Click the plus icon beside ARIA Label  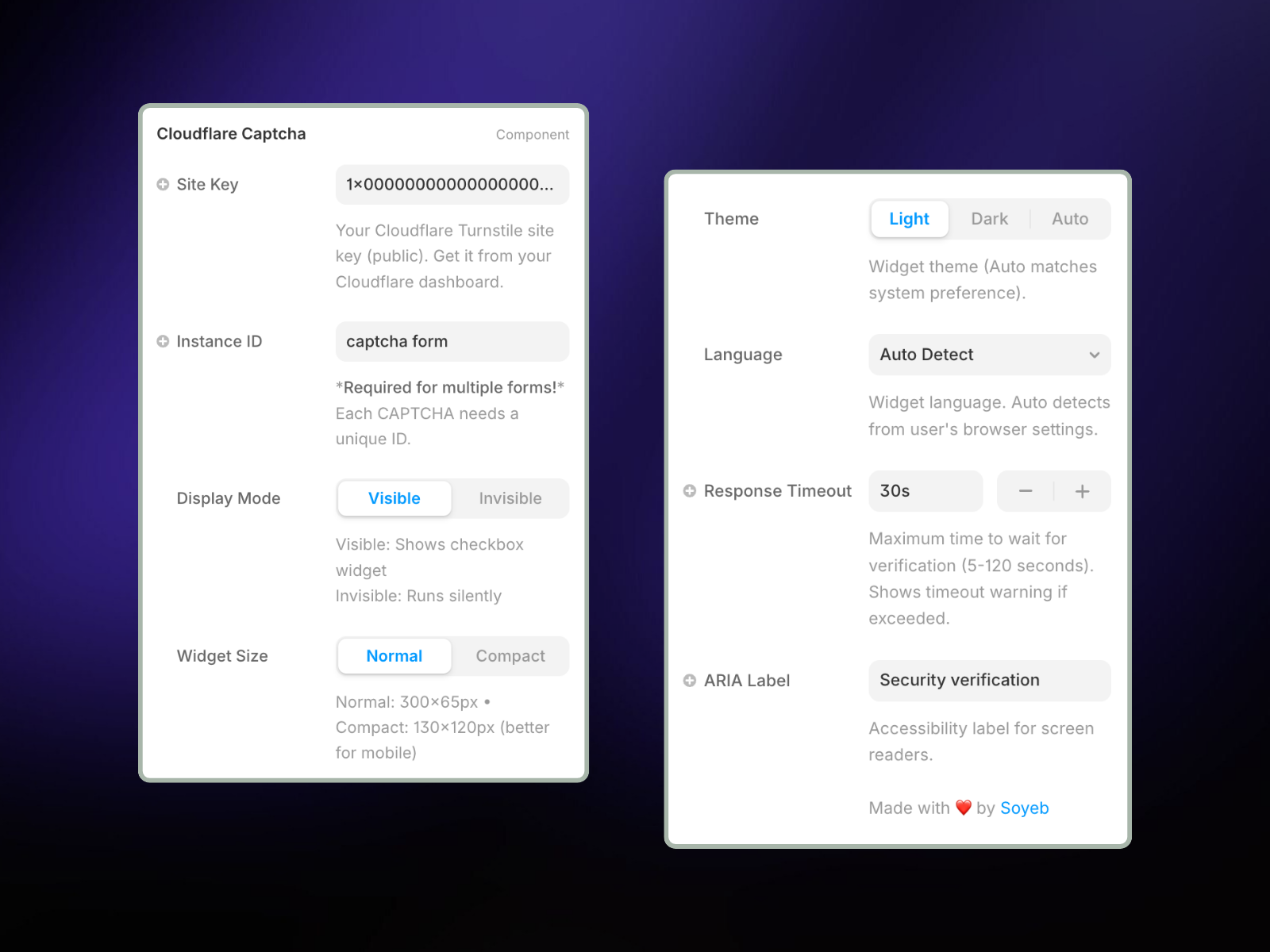click(x=690, y=681)
